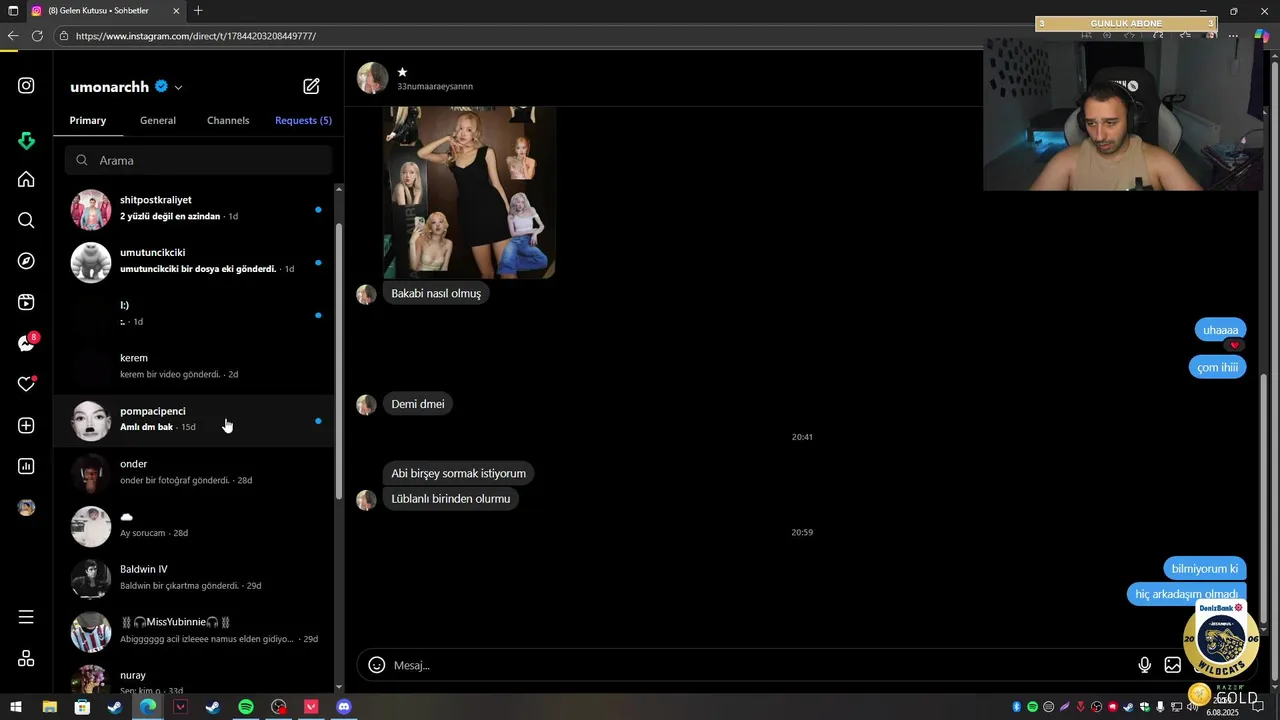
Task: Open the Home feed icon
Action: [x=26, y=179]
